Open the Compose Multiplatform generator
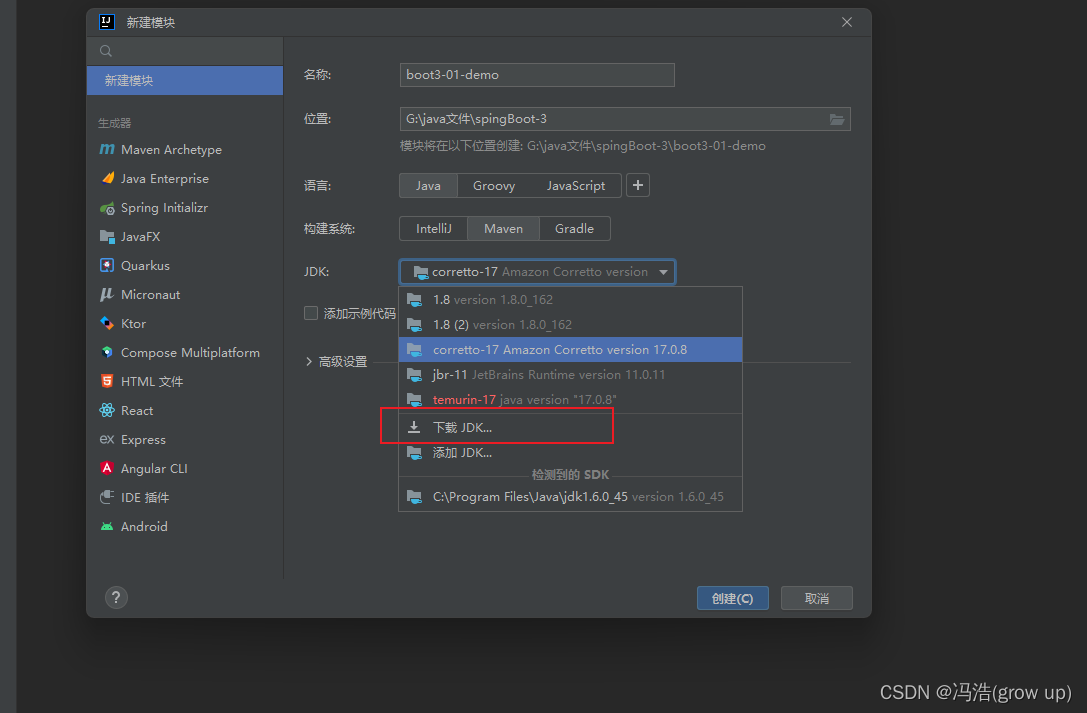The height and width of the screenshot is (713, 1087). click(x=184, y=353)
